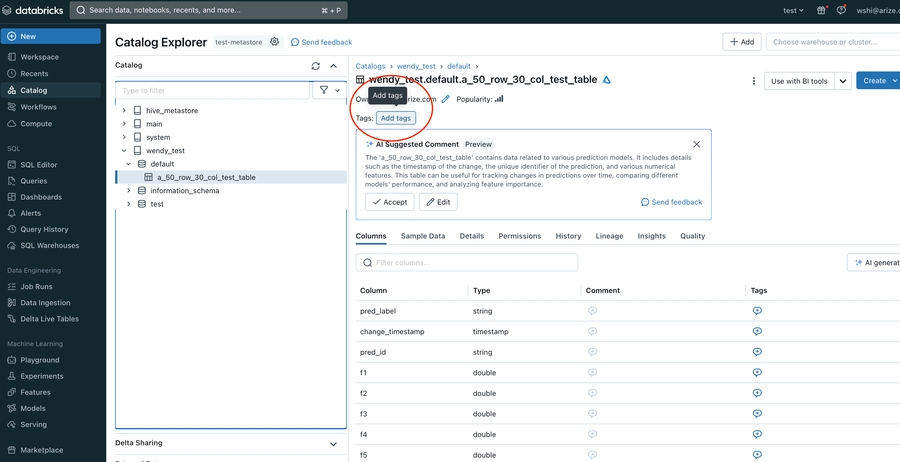Dismiss the AI Suggested Comment card

point(696,144)
